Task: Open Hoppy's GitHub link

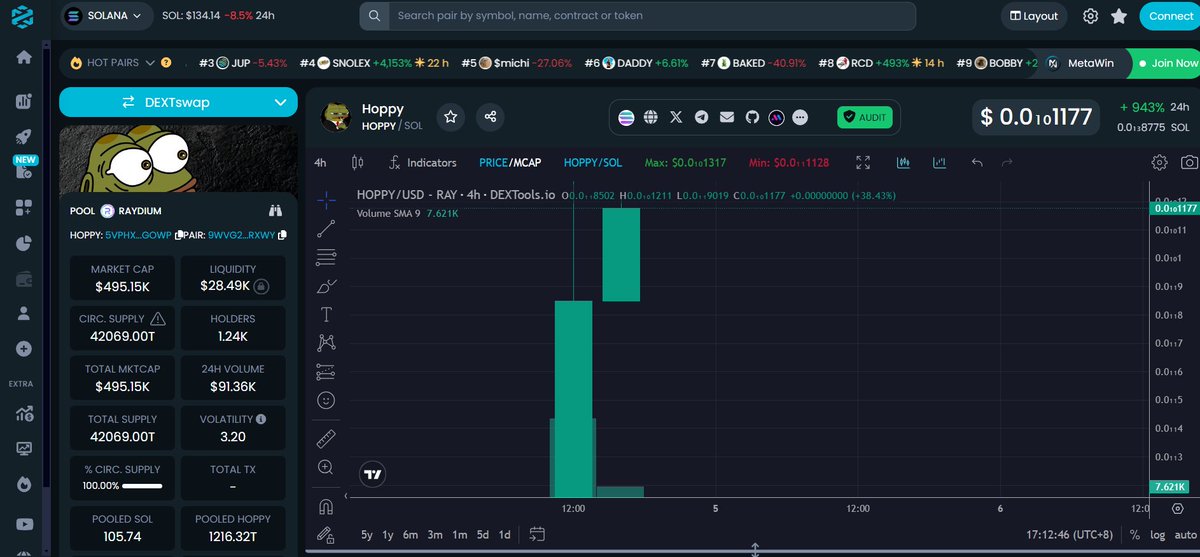Action: click(x=751, y=117)
